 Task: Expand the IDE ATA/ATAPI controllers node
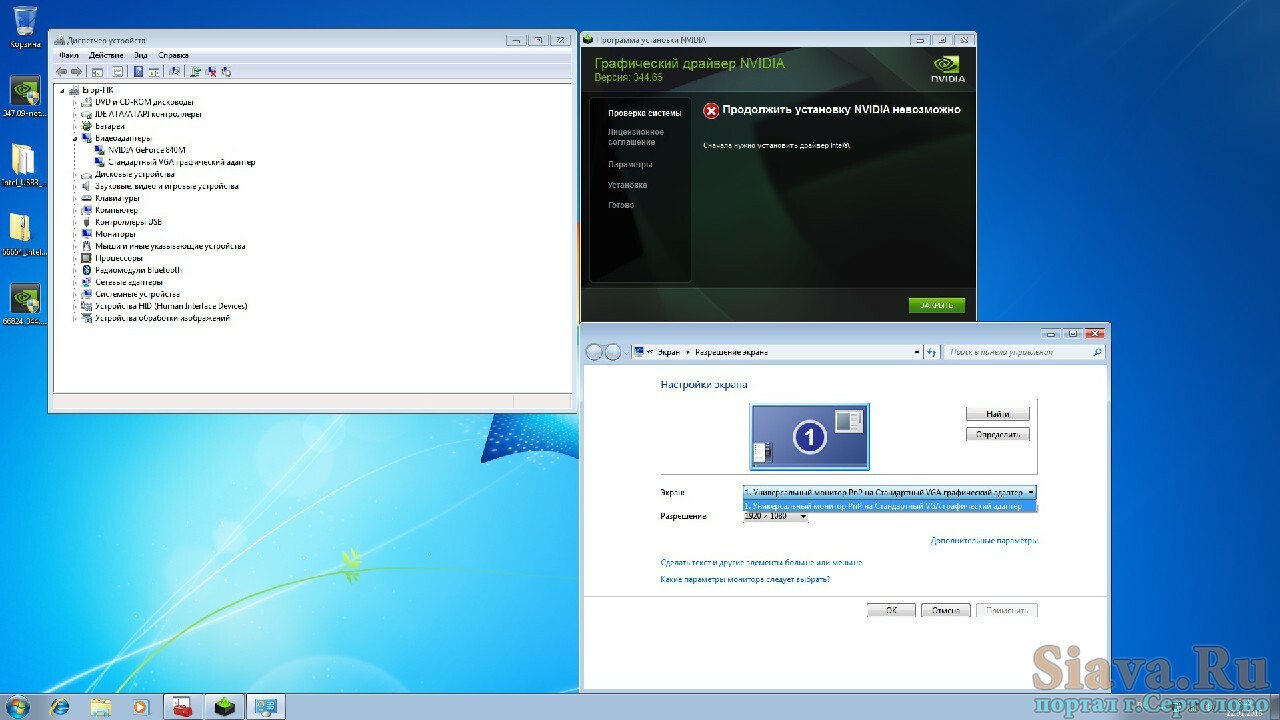pos(75,114)
